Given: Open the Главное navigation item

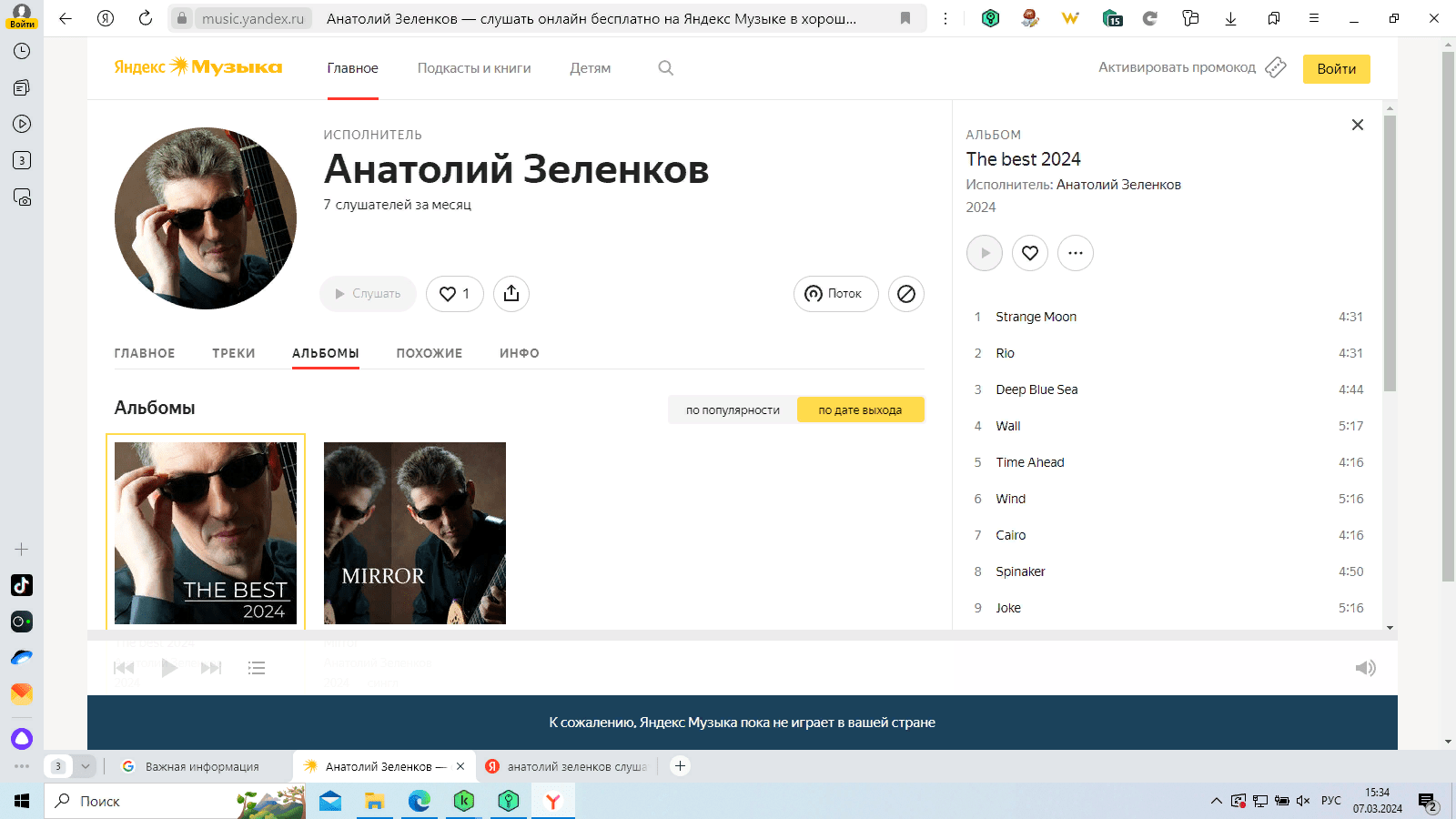Looking at the screenshot, I should point(353,68).
